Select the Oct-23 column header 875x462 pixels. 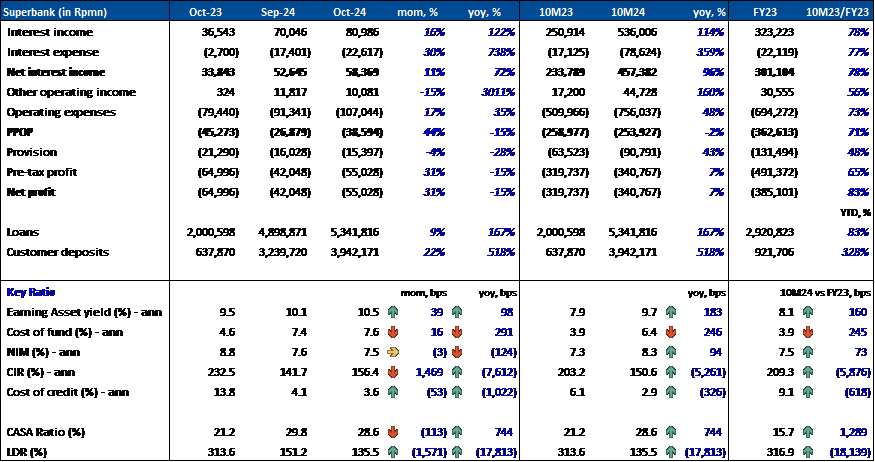(205, 12)
